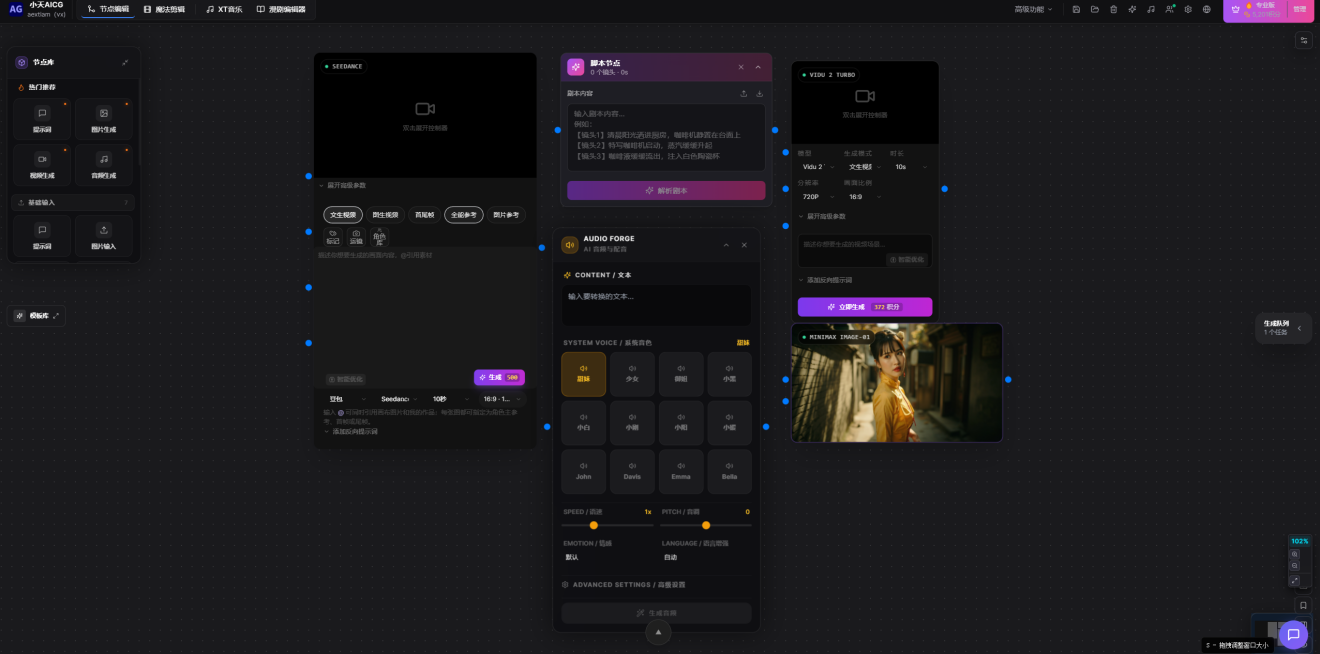The image size is (1320, 654).
Task: Click the globe language icon in top toolbar
Action: tap(1207, 9)
